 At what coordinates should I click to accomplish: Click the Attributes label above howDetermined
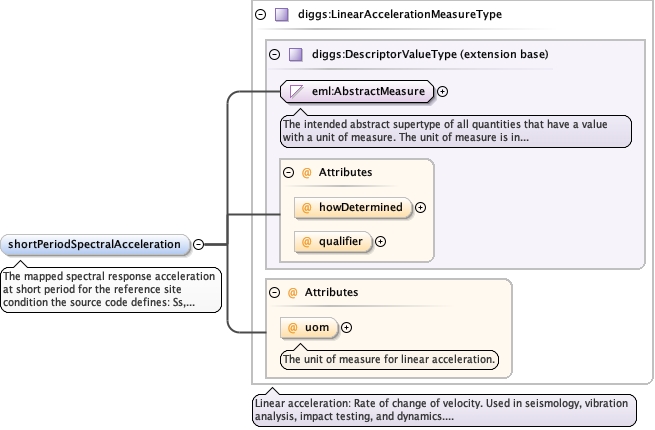click(x=345, y=172)
